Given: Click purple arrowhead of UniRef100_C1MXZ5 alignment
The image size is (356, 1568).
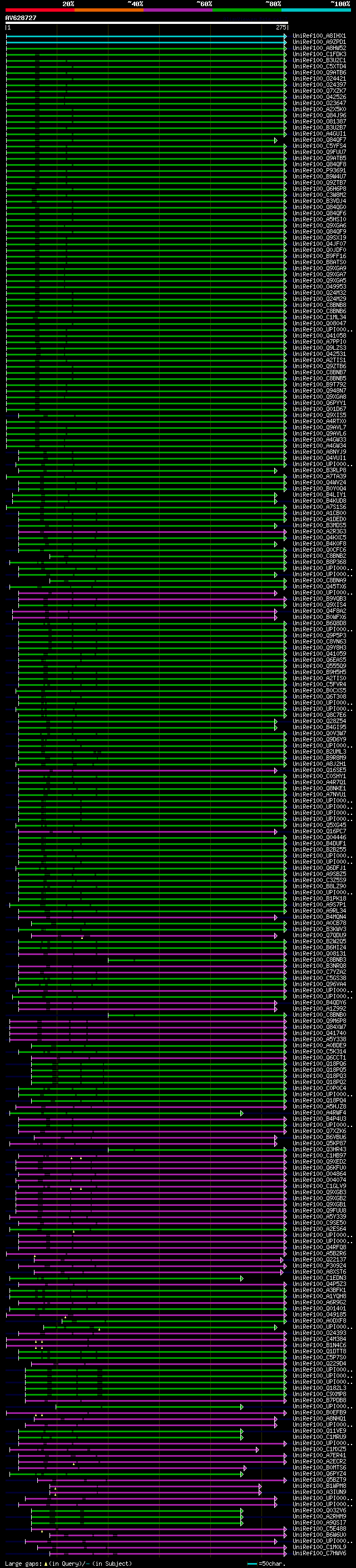Looking at the screenshot, I should click(x=258, y=1449).
